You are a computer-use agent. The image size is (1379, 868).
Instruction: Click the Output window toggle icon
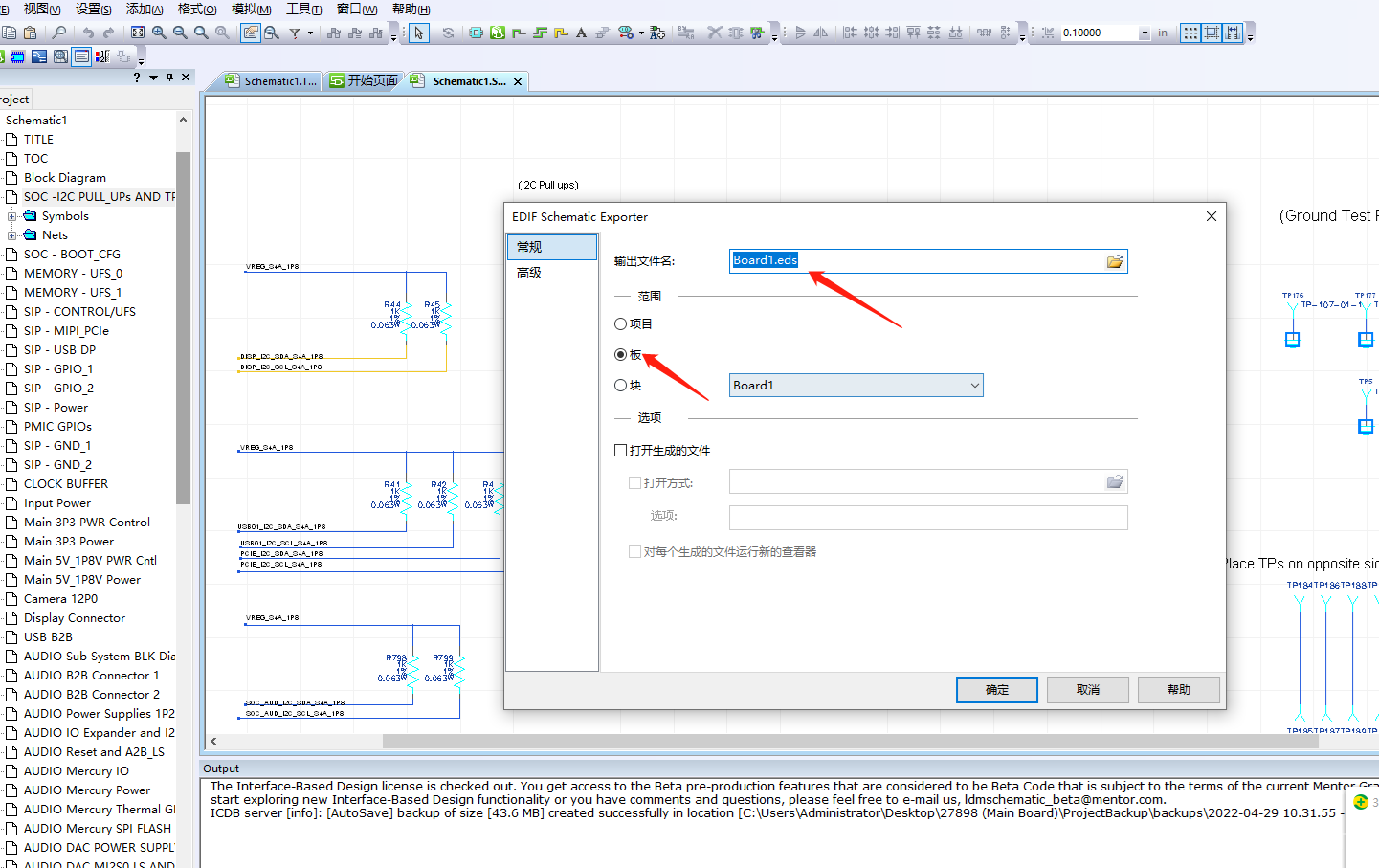tap(81, 56)
